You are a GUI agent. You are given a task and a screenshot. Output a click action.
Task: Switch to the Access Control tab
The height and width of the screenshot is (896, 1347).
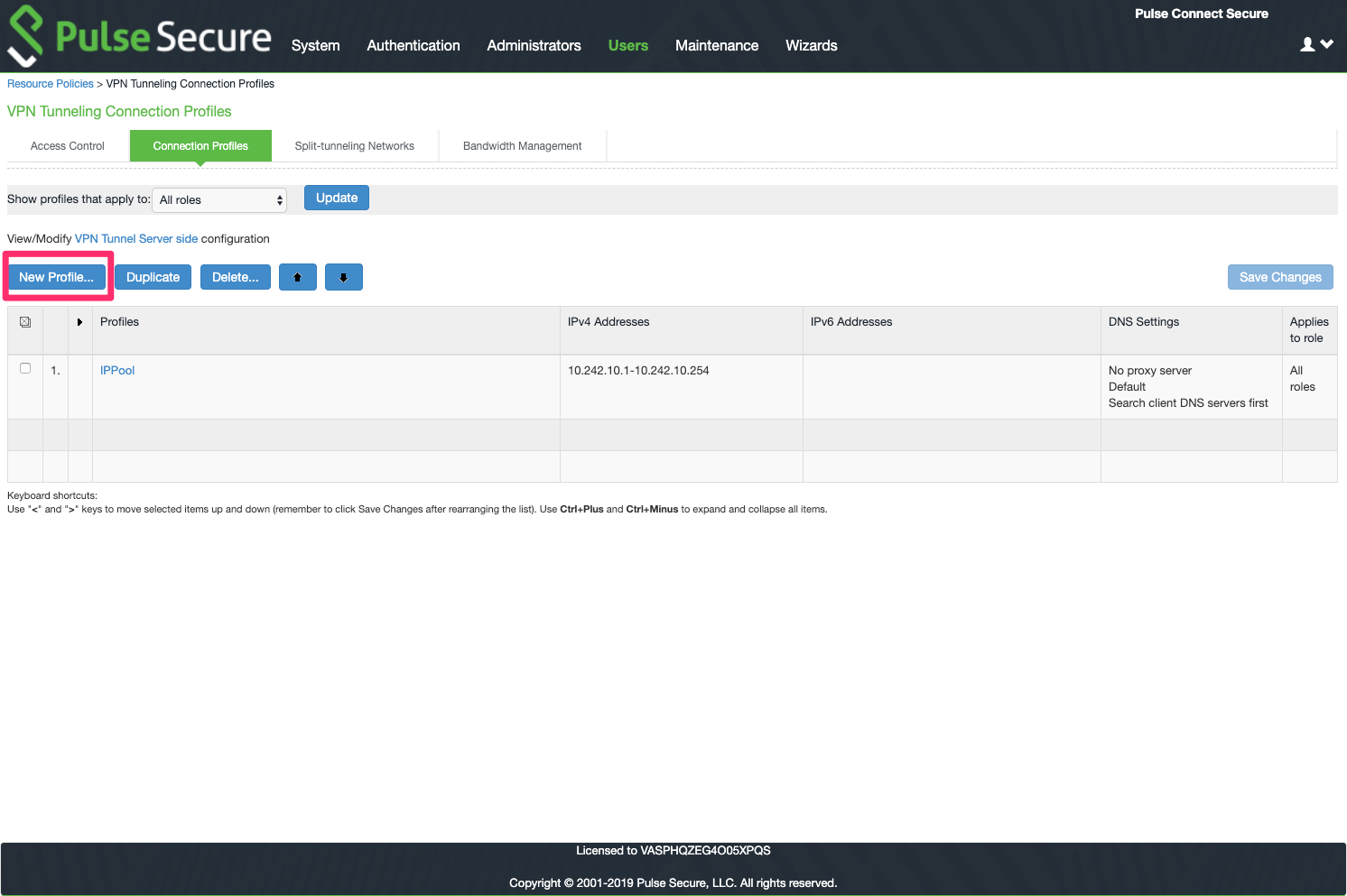[67, 145]
